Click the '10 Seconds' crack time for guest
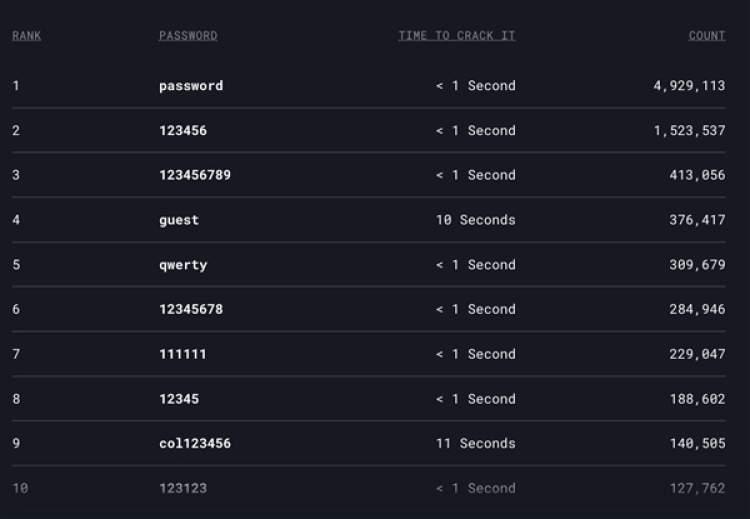The width and height of the screenshot is (750, 519). coord(475,220)
